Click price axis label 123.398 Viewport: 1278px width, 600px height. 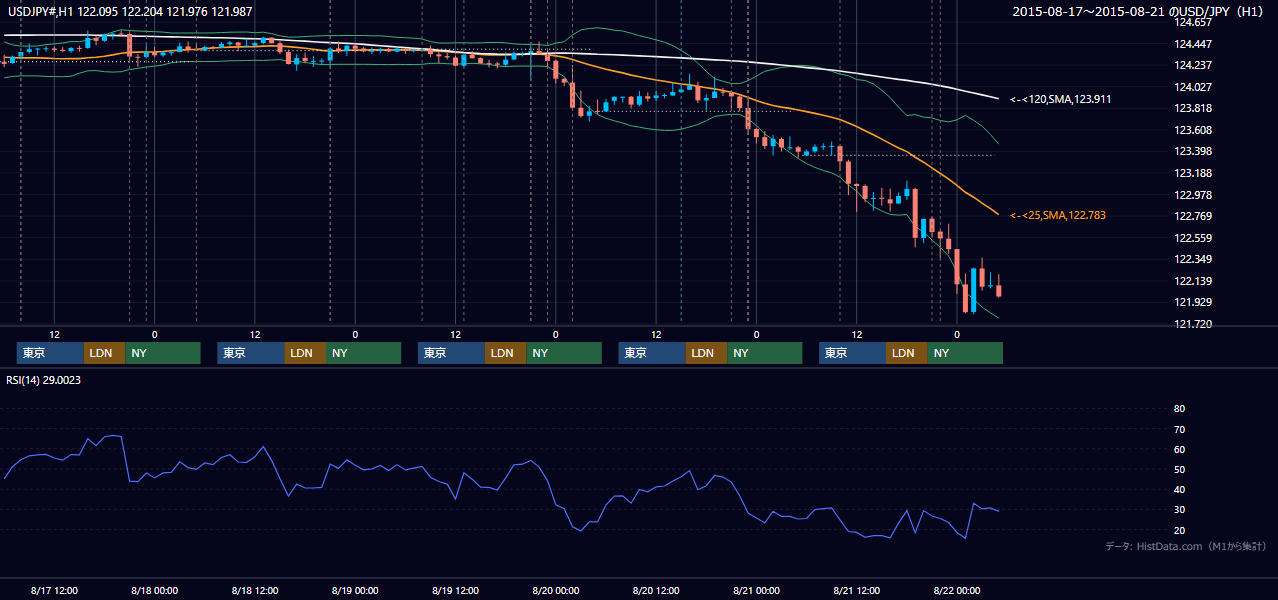point(1192,151)
